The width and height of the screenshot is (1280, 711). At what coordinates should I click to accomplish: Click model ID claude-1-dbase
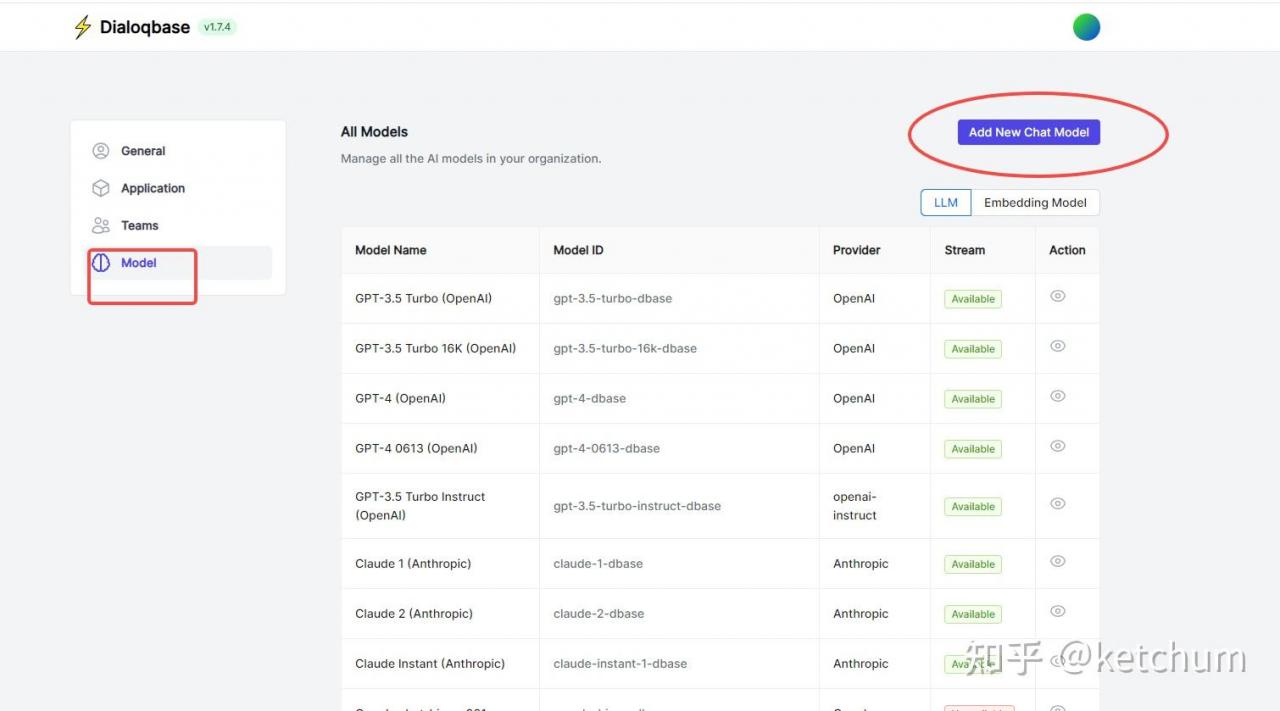[x=598, y=563]
